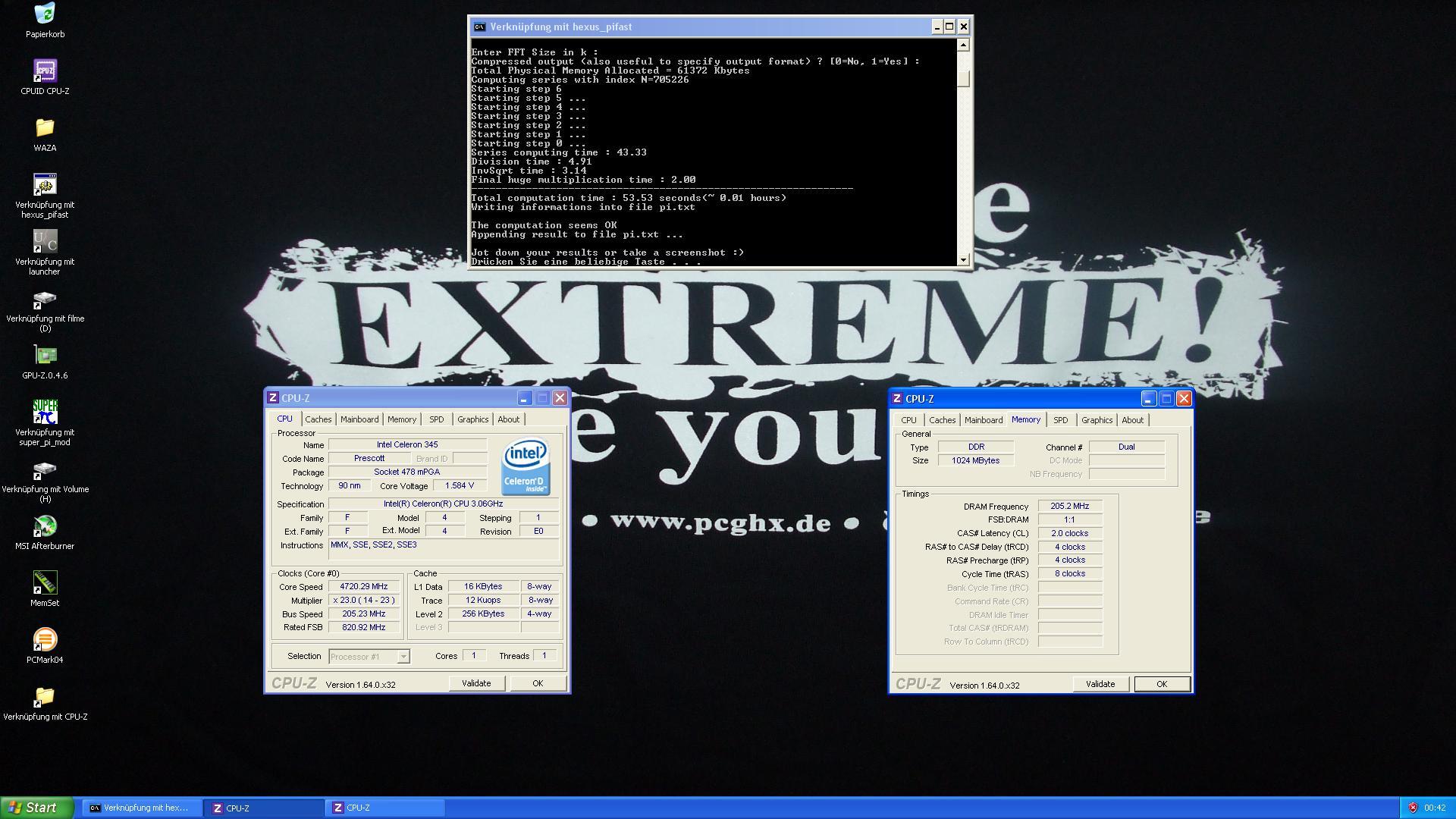Viewport: 1456px width, 819px height.
Task: Click the Z icon in right CPU-Z title bar
Action: pos(897,398)
